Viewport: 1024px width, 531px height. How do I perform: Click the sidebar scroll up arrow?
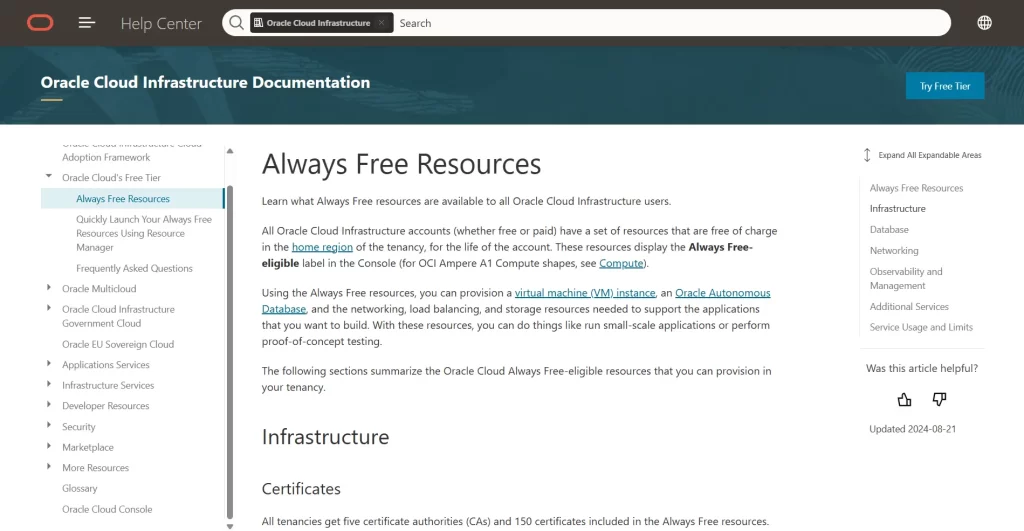click(230, 151)
